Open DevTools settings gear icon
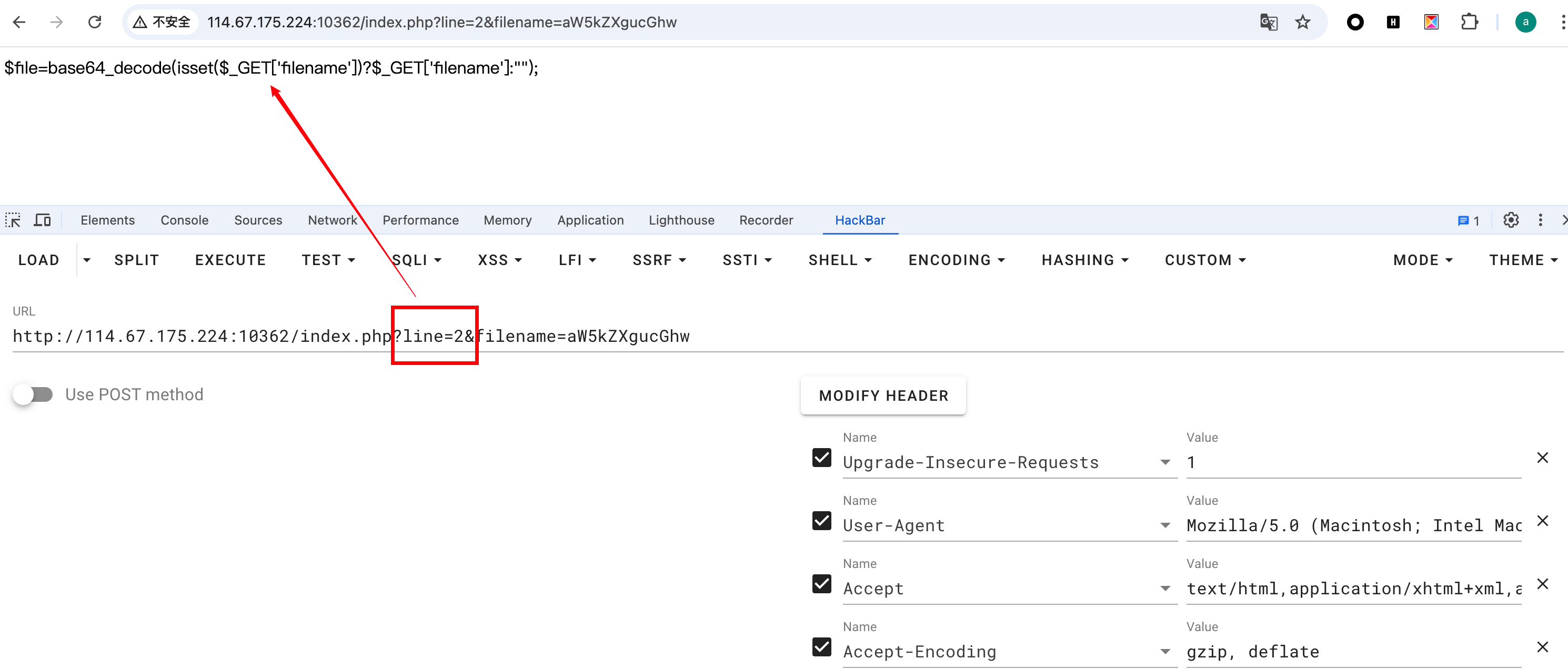Image resolution: width=1568 pixels, height=669 pixels. coord(1511,220)
